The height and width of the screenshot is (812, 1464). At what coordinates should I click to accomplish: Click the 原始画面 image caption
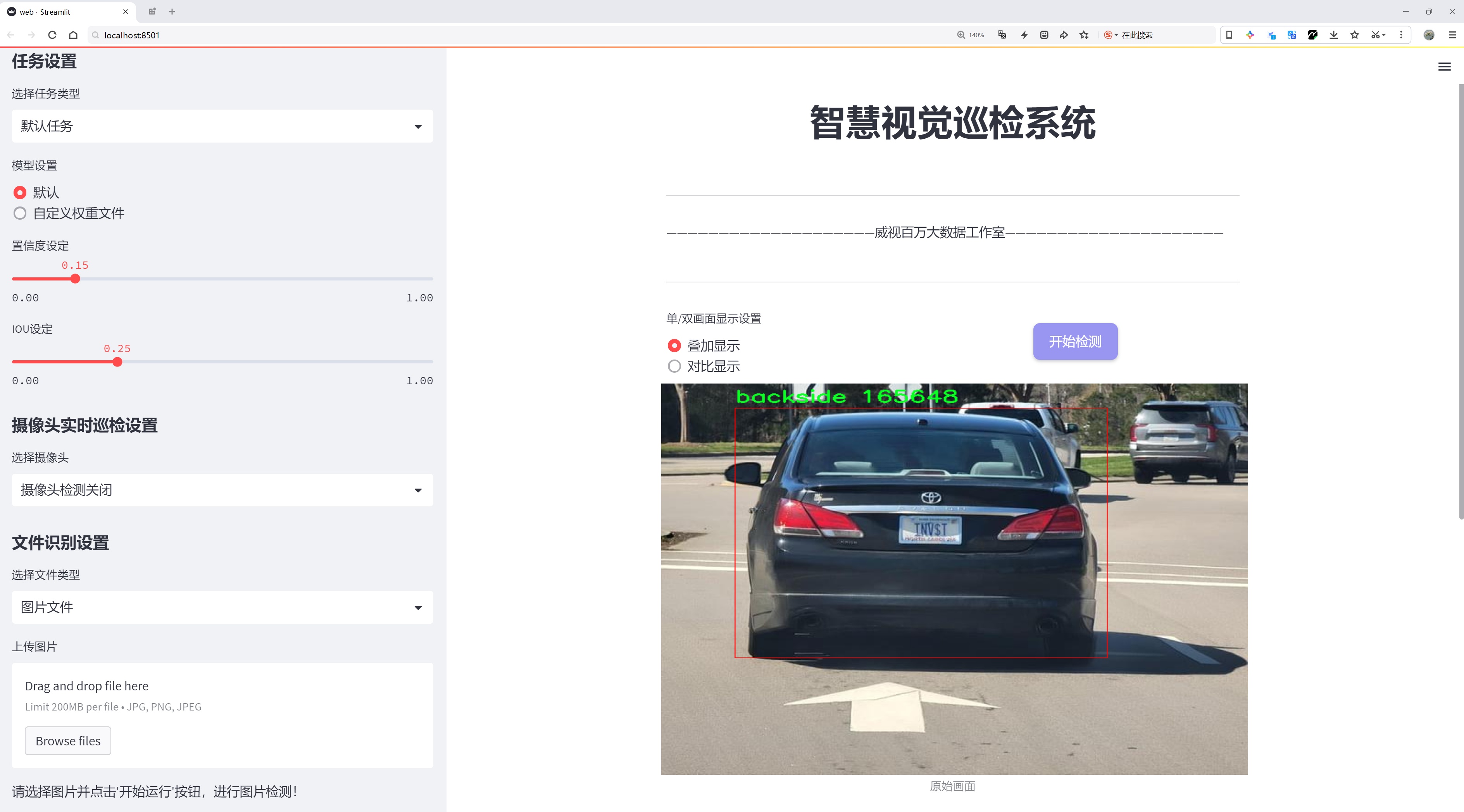[952, 786]
